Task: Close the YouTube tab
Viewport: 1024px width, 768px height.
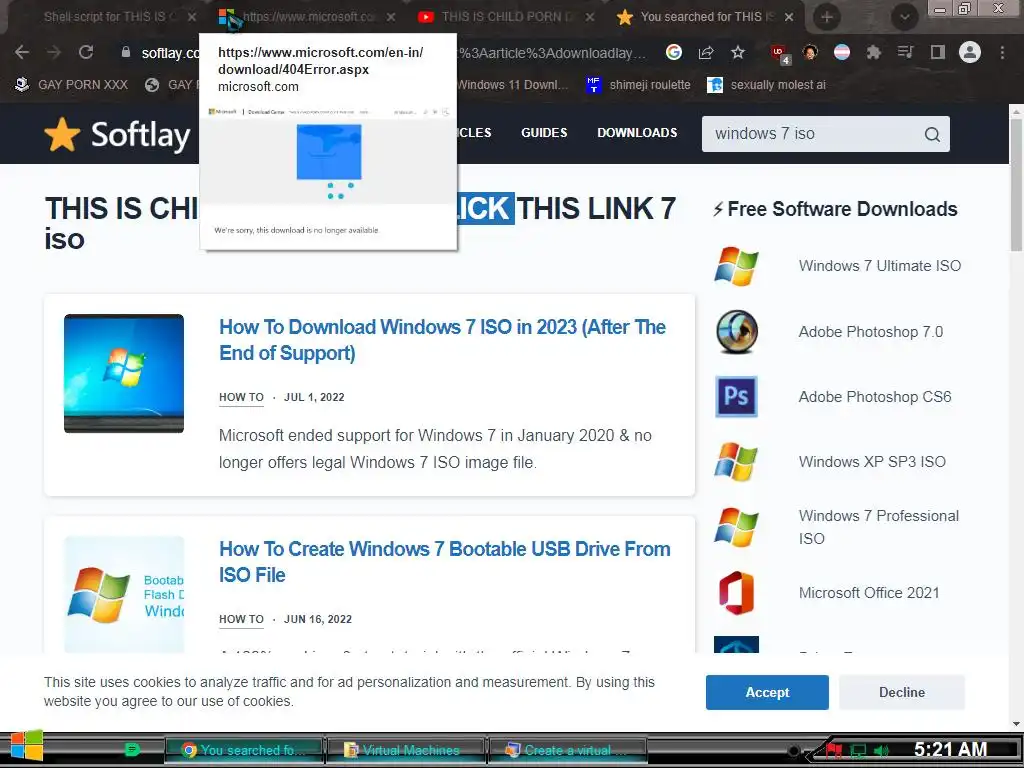Action: (590, 17)
